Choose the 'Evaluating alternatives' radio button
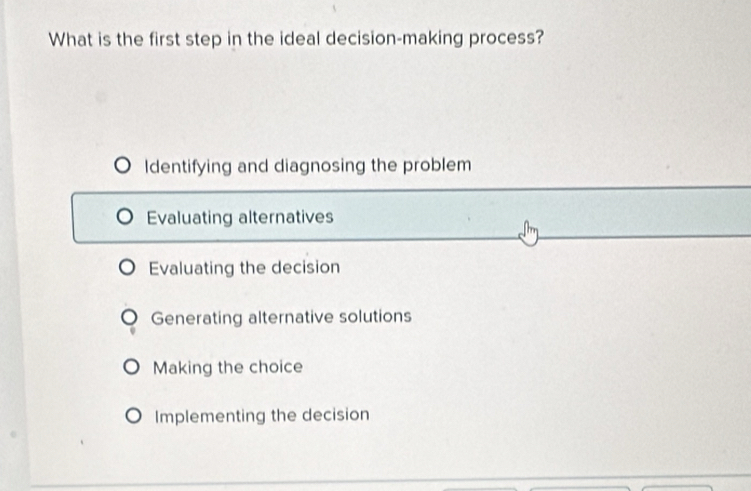This screenshot has width=751, height=491. 125,217
